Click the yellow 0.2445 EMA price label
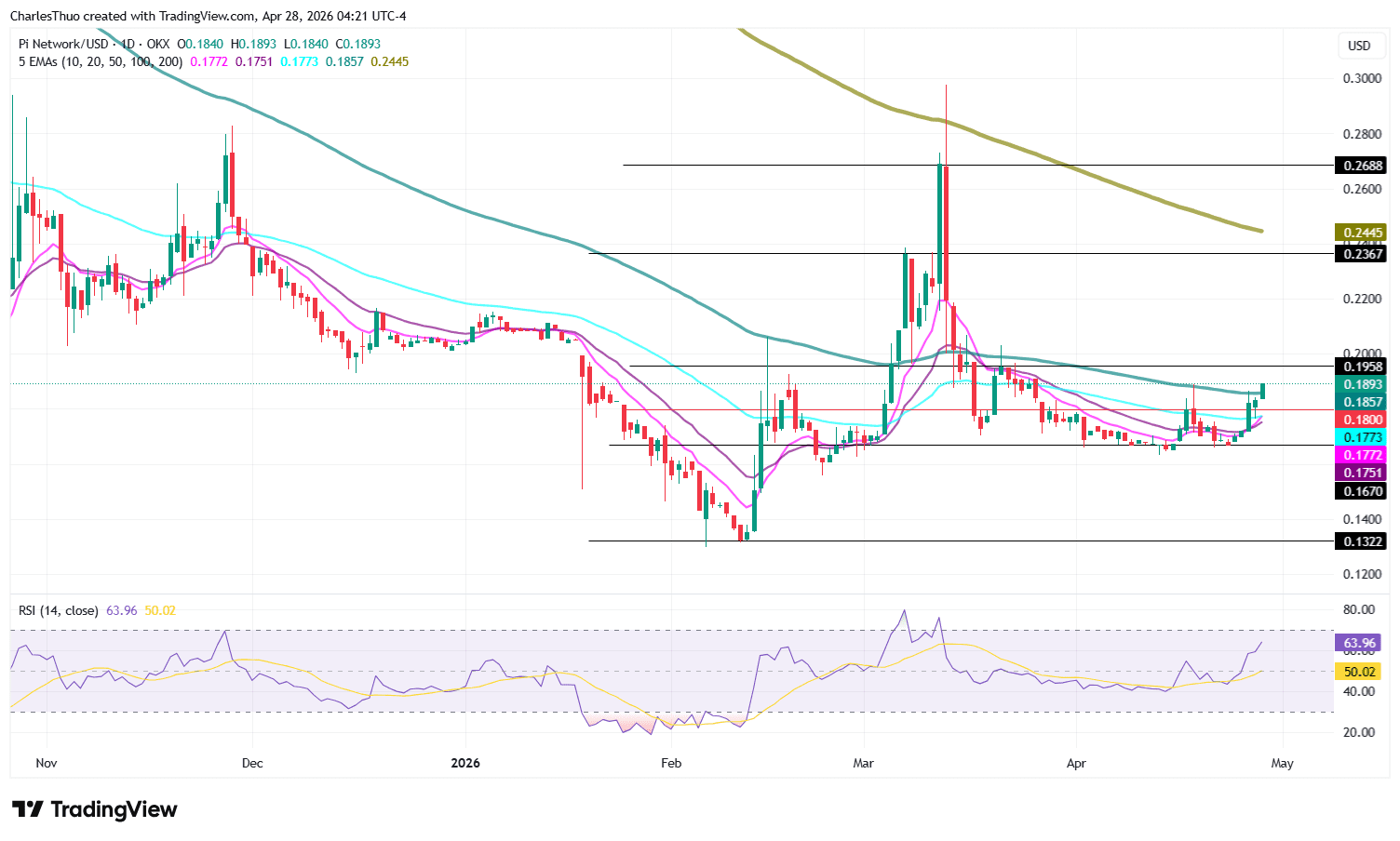 coord(1361,231)
